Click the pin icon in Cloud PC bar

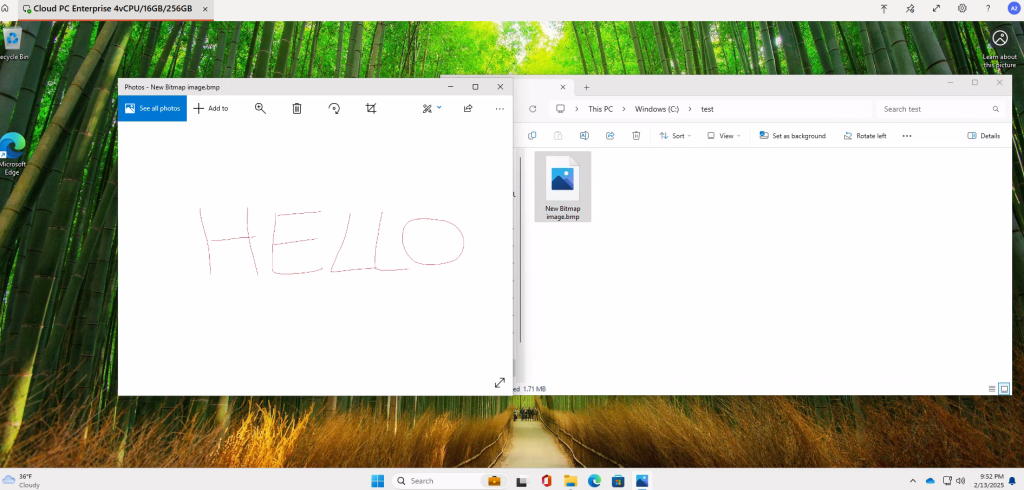(x=910, y=8)
